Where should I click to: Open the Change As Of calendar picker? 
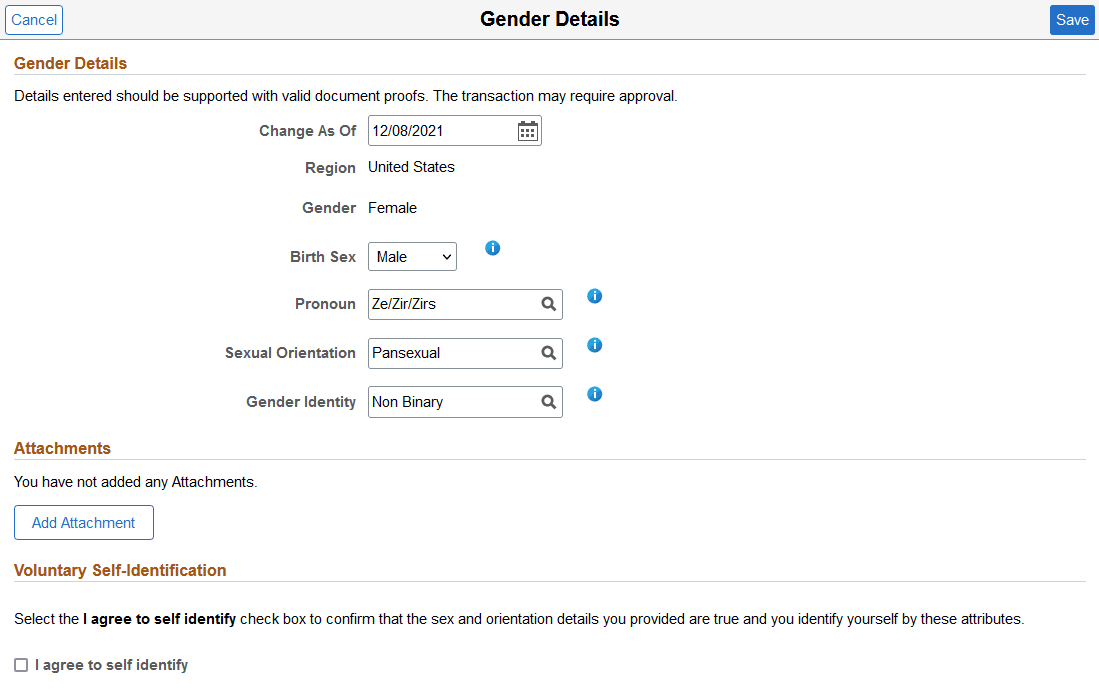[527, 130]
